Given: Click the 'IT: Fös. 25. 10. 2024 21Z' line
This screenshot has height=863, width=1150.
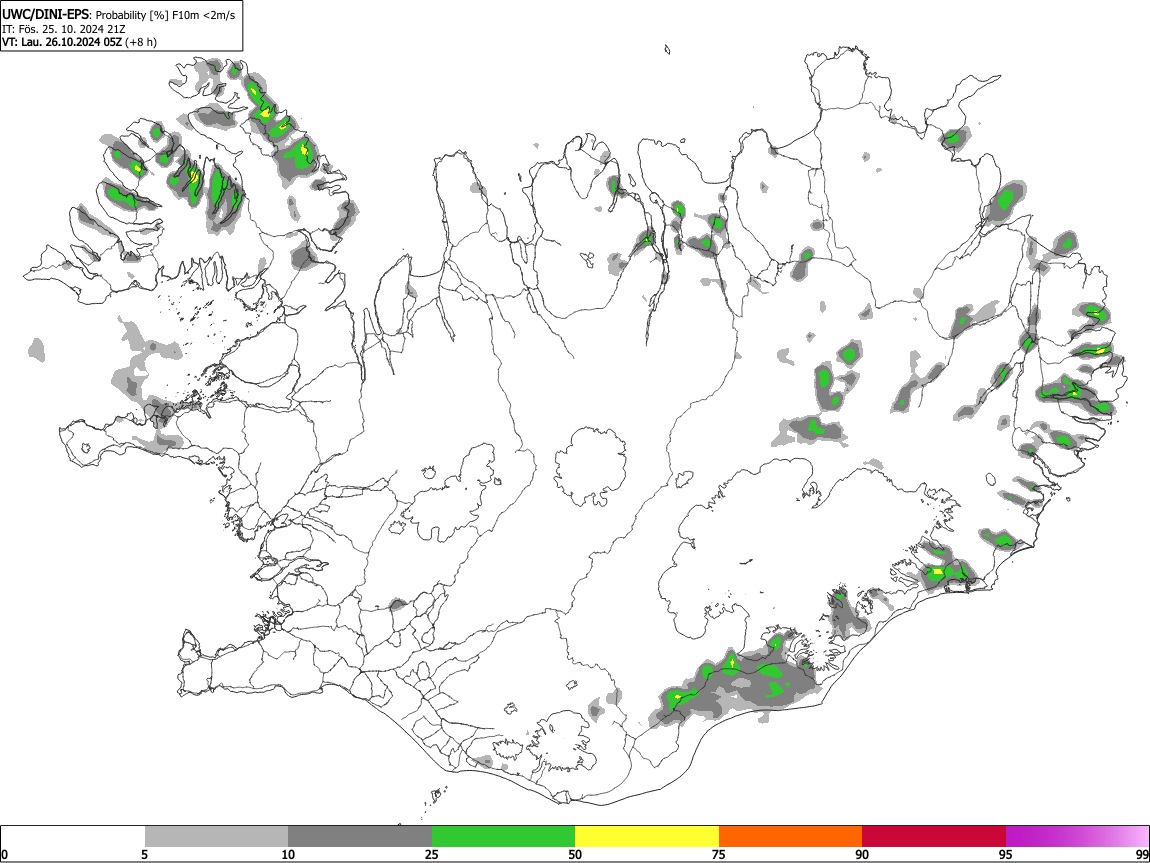Looking at the screenshot, I should [64, 29].
